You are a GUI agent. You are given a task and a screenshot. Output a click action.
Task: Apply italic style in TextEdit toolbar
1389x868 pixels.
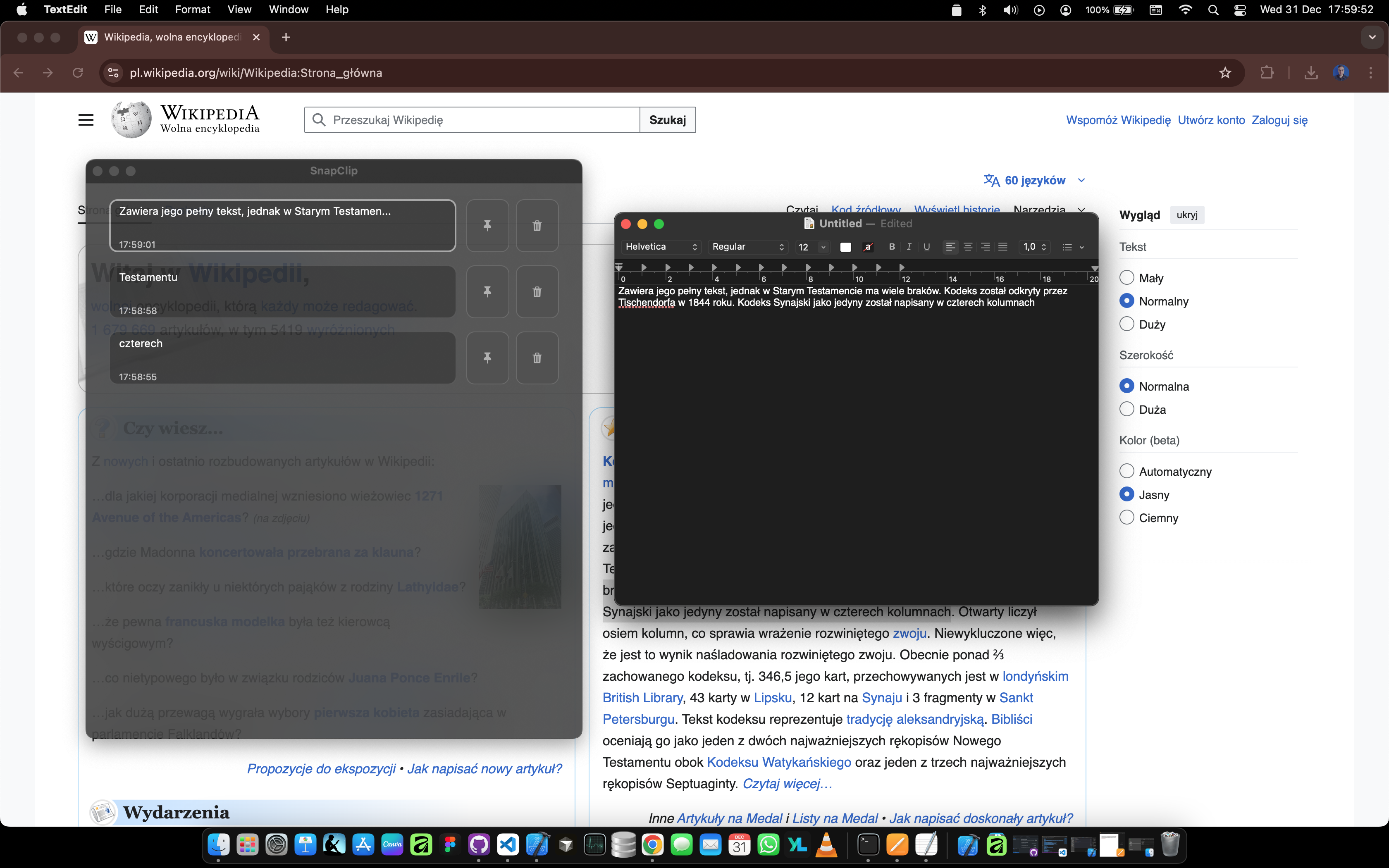tap(909, 247)
